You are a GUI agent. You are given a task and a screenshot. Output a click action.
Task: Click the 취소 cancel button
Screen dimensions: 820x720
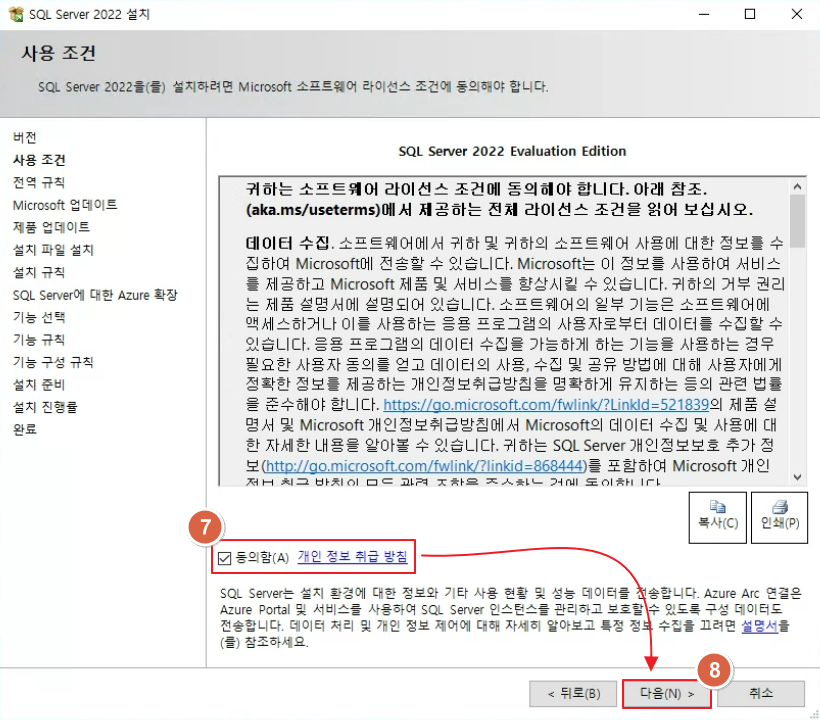(761, 694)
